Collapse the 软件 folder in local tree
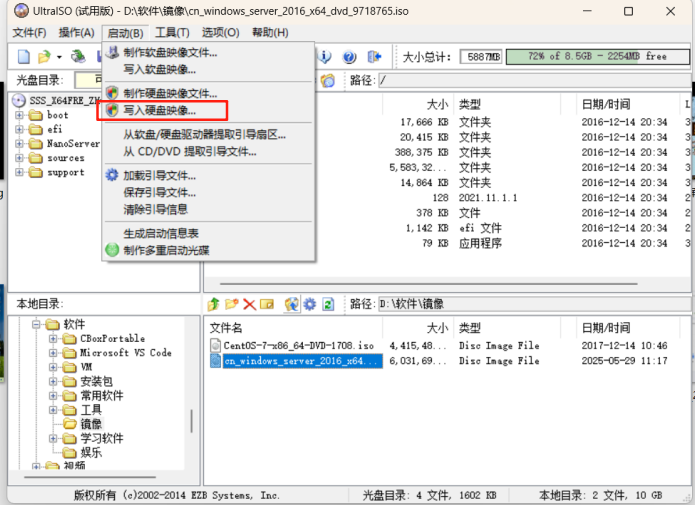Screen dimensions: 695x505 (36, 324)
